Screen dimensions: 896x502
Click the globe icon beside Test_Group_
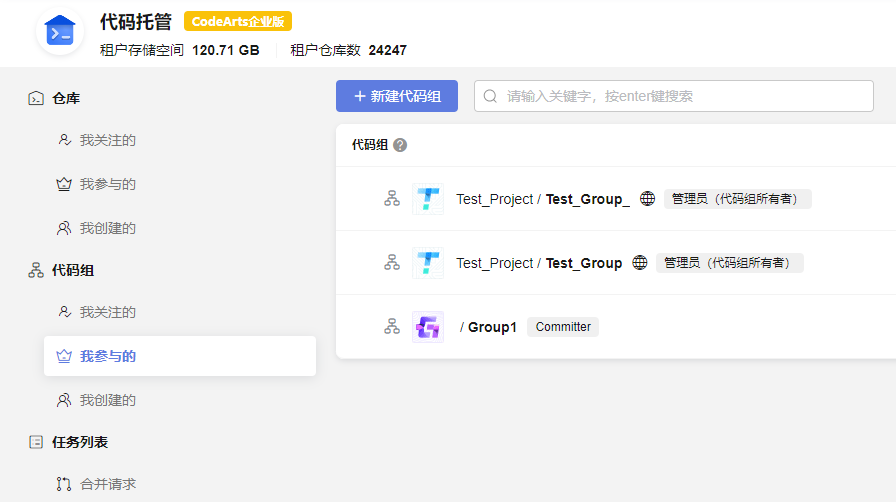point(647,198)
